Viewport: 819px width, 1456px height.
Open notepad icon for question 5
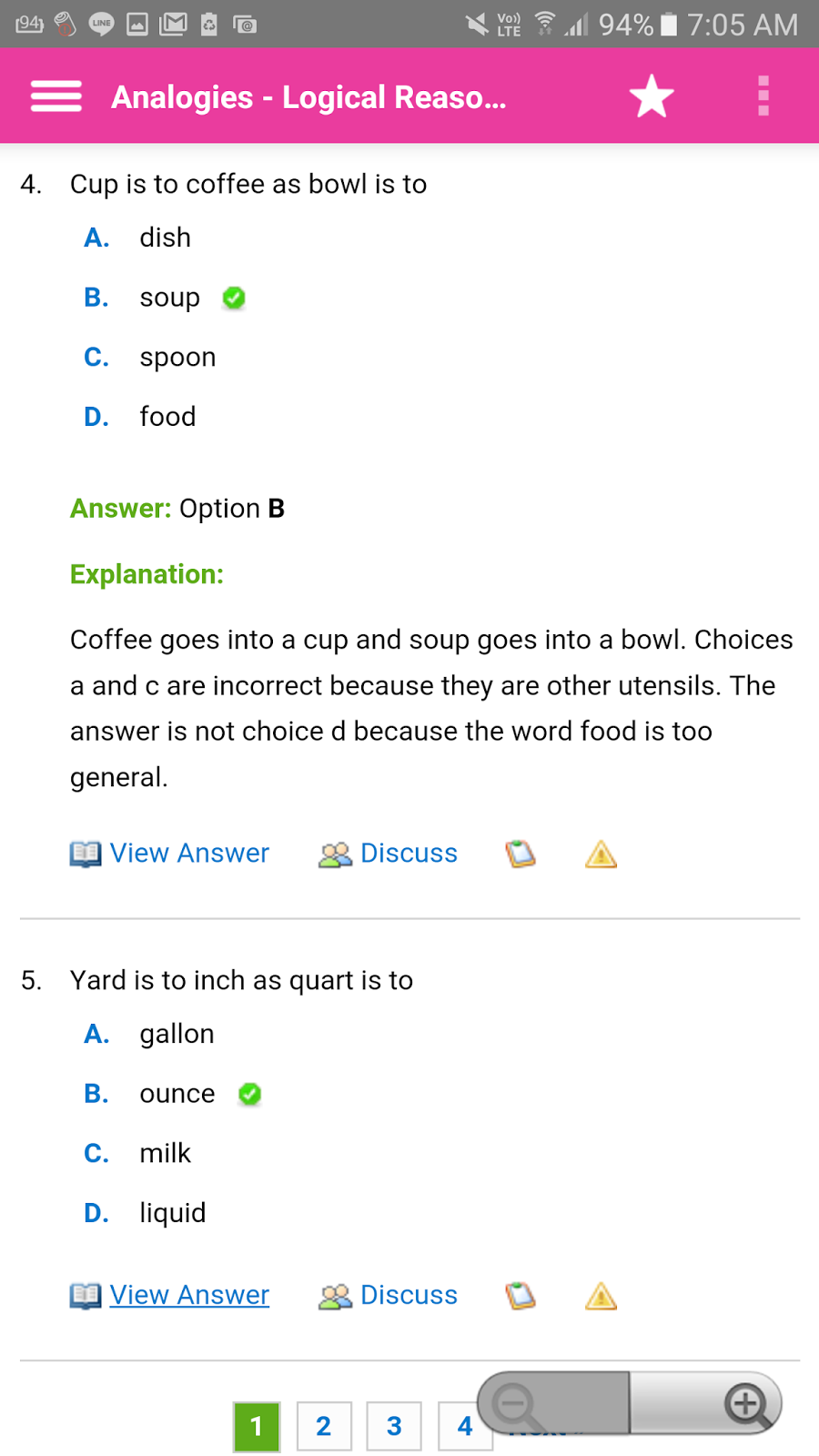pyautogui.click(x=521, y=1295)
